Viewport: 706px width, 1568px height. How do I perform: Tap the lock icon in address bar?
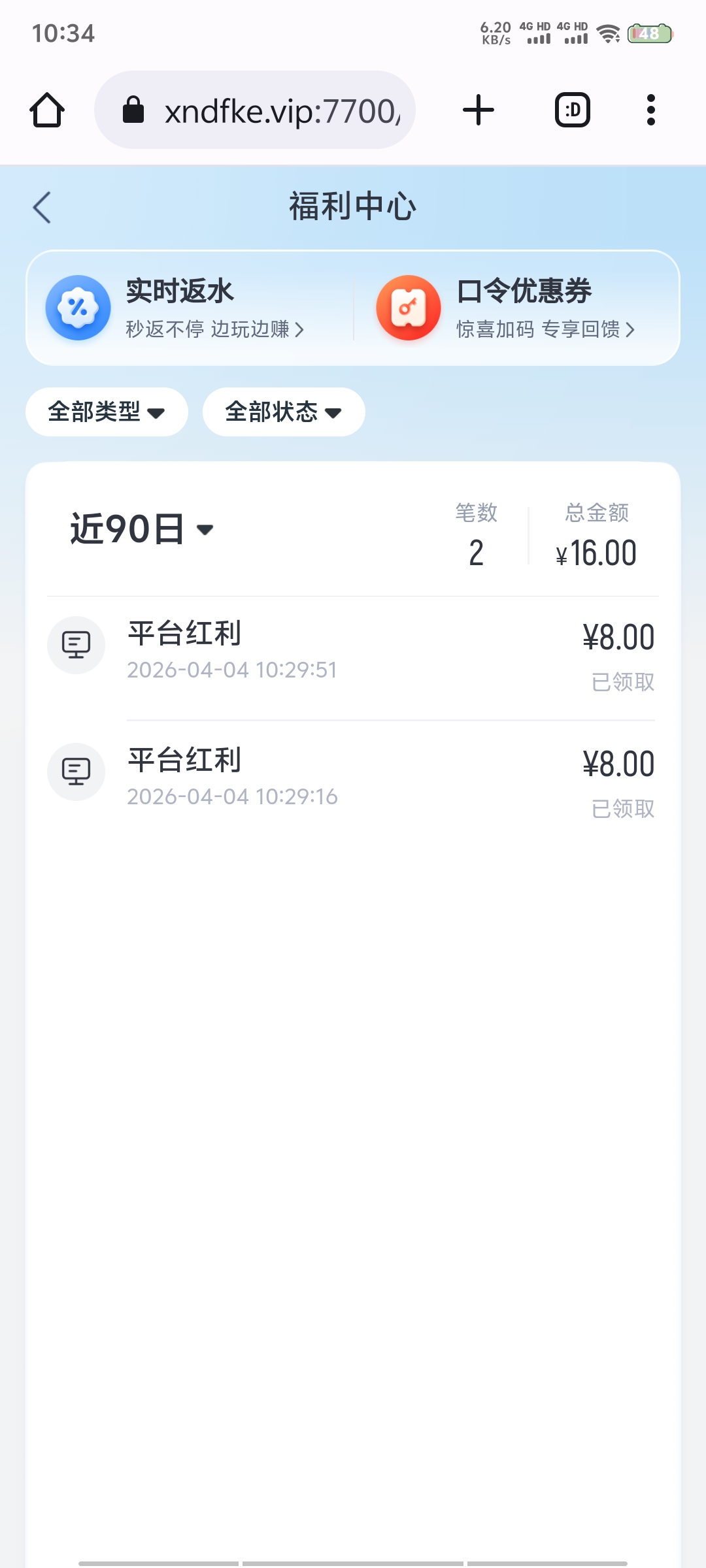(133, 110)
